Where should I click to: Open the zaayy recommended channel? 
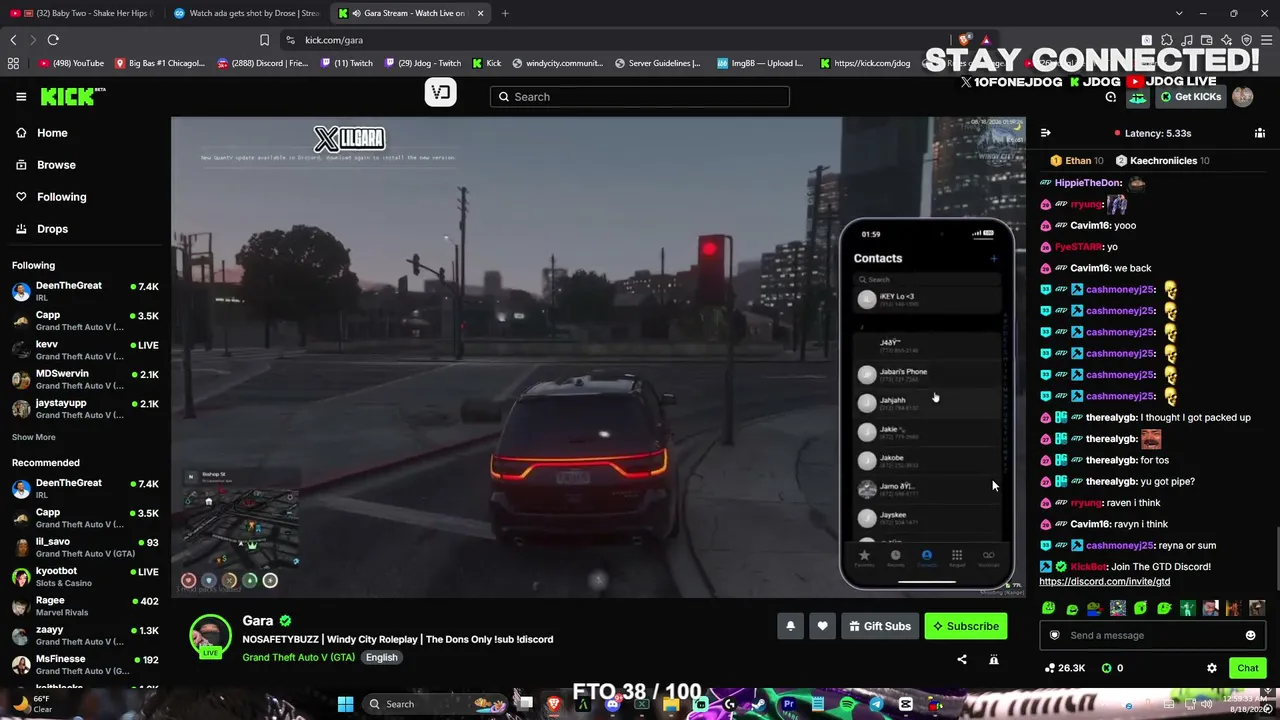[85, 635]
